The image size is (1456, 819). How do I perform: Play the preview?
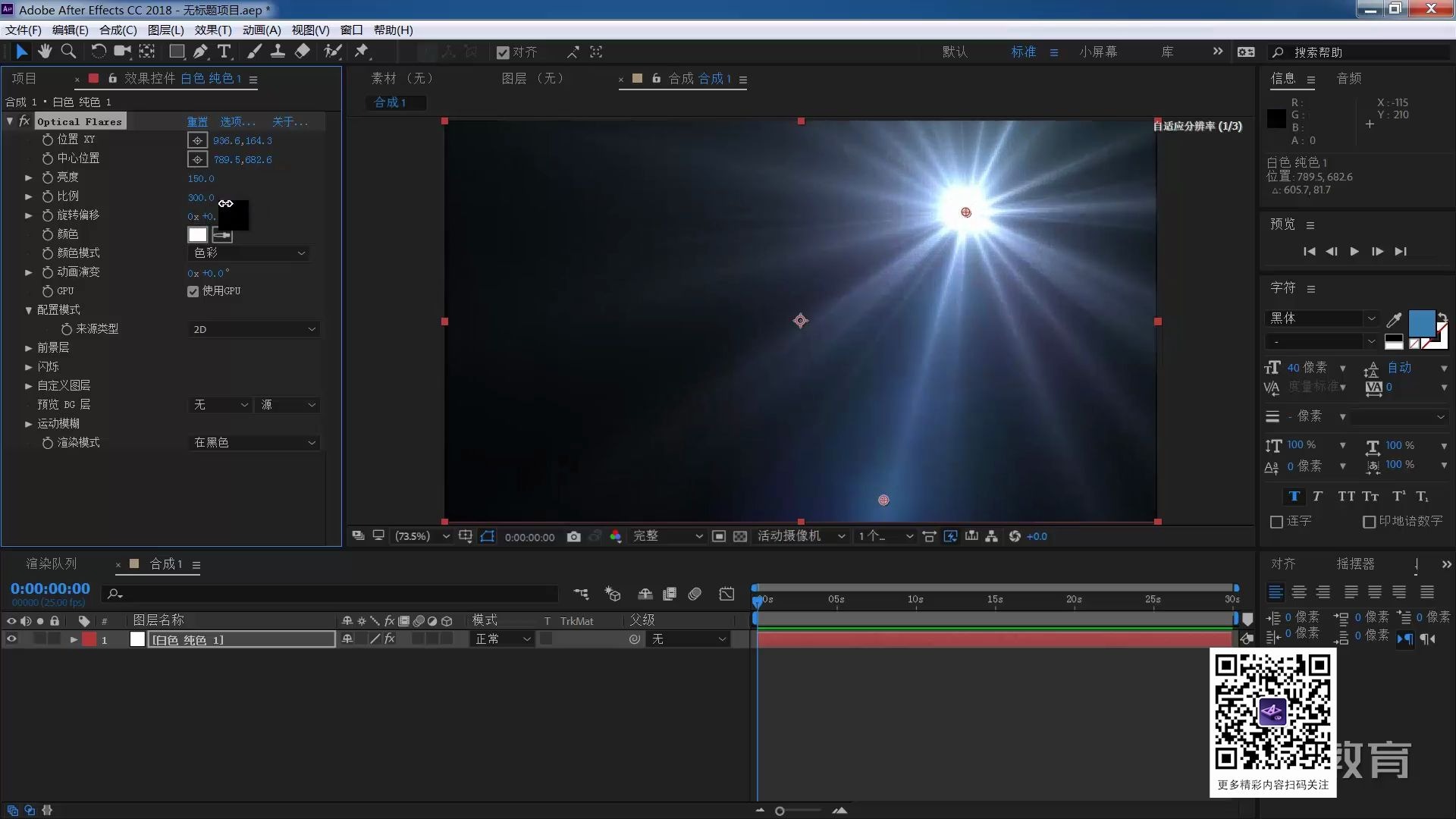[x=1354, y=252]
